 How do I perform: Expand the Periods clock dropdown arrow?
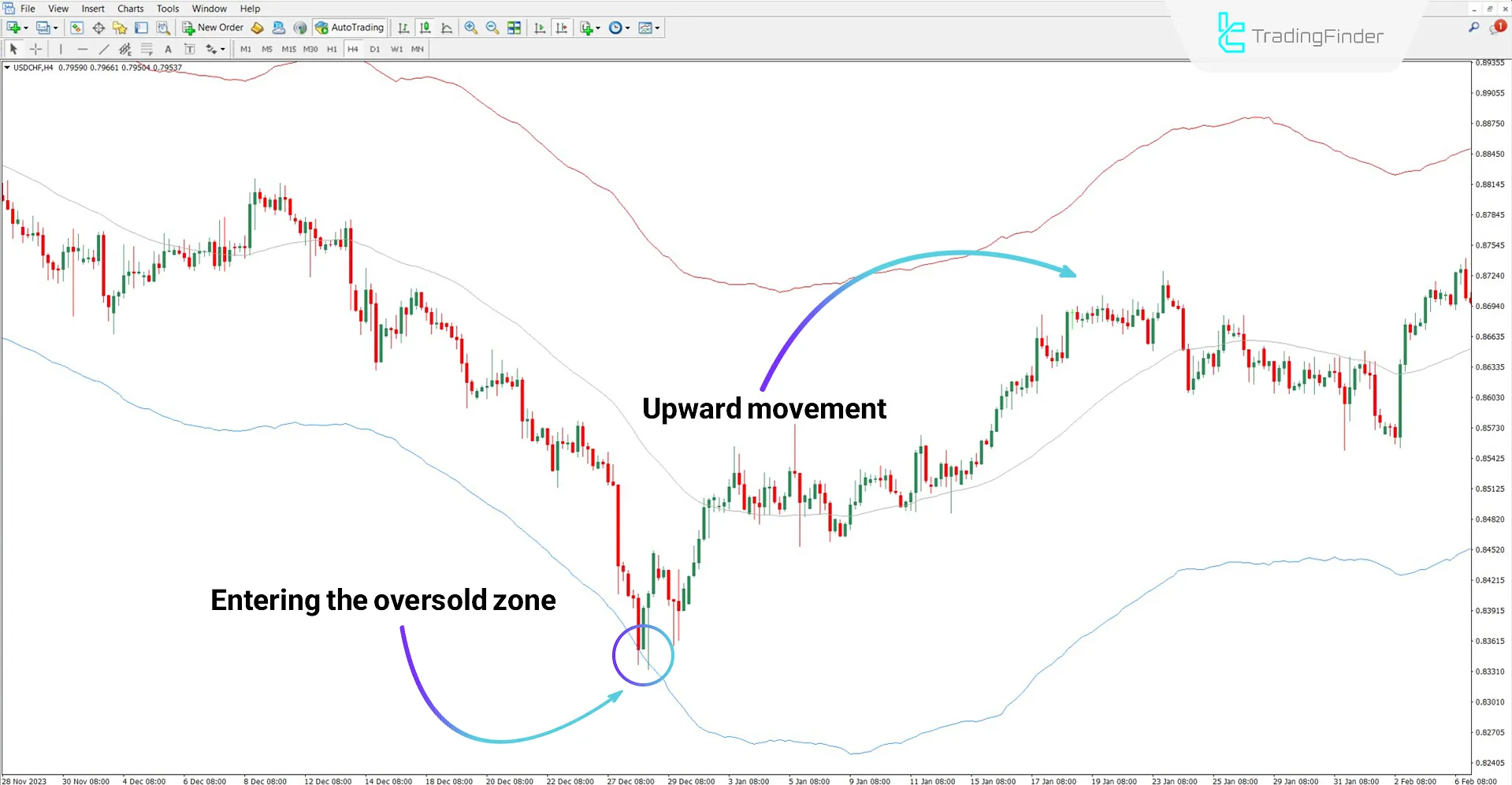click(x=628, y=28)
